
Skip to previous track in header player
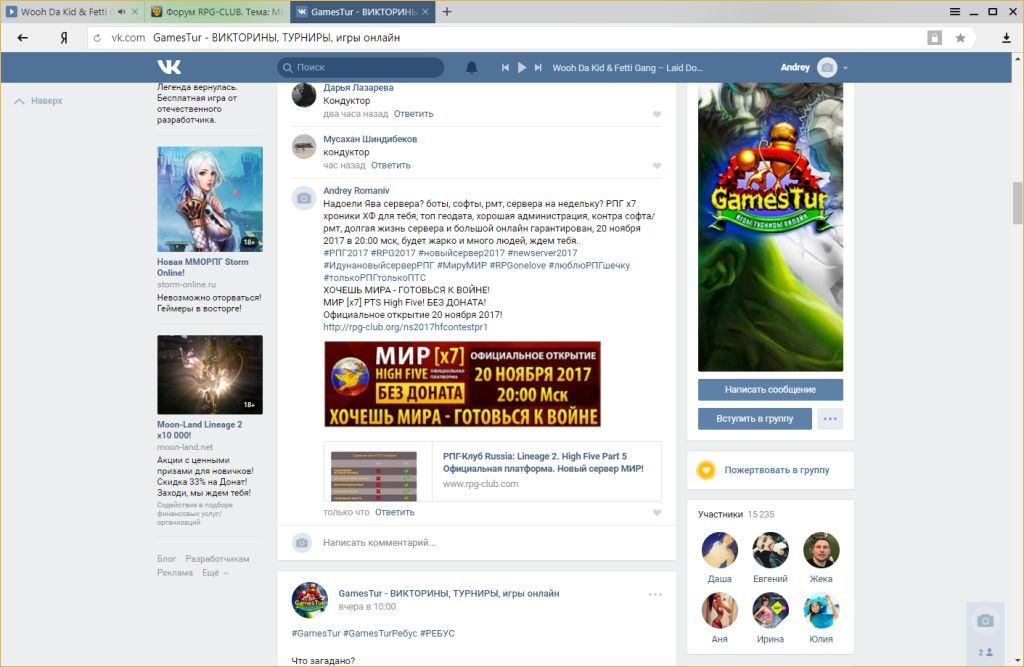pyautogui.click(x=505, y=67)
